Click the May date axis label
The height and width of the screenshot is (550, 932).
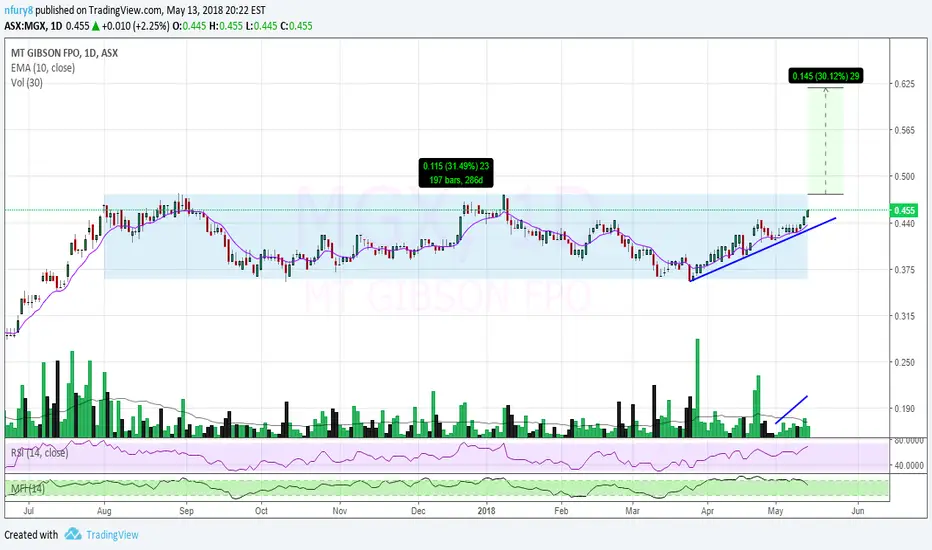(x=775, y=511)
